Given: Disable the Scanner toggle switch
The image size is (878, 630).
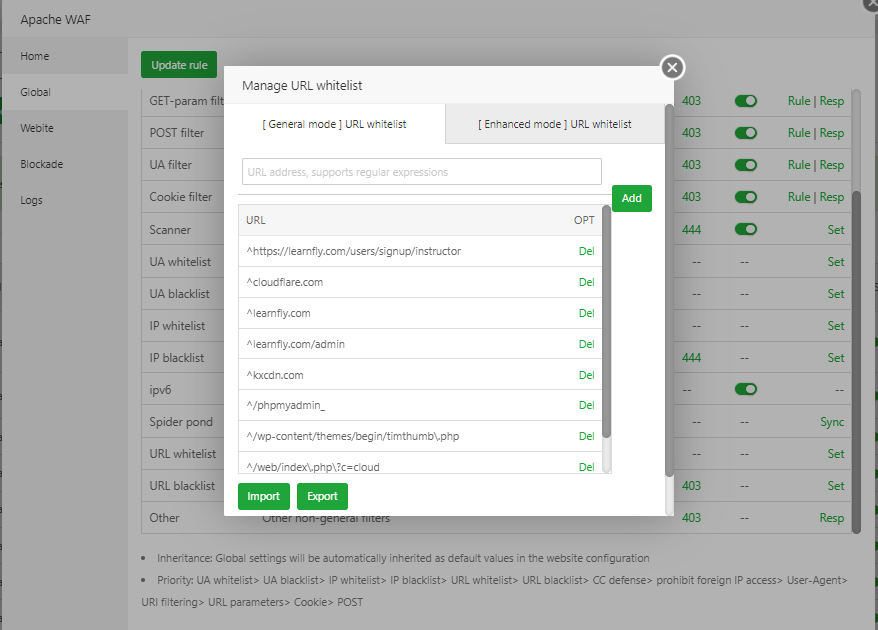Looking at the screenshot, I should pos(746,229).
